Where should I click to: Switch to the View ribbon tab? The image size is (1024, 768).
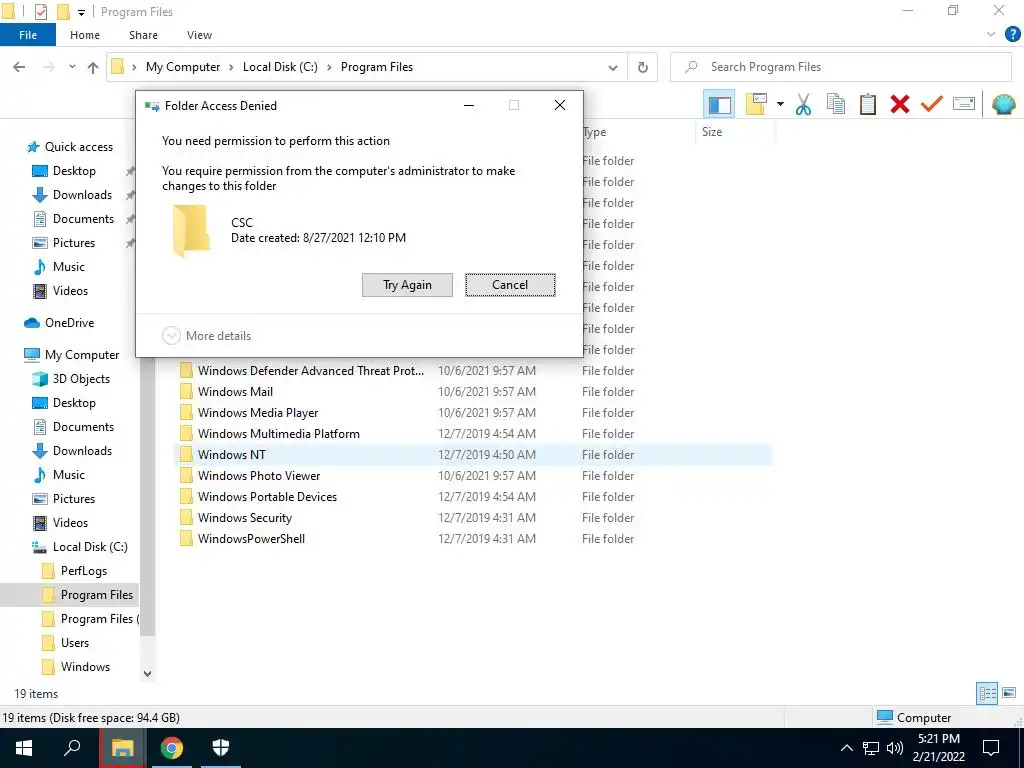click(x=199, y=35)
